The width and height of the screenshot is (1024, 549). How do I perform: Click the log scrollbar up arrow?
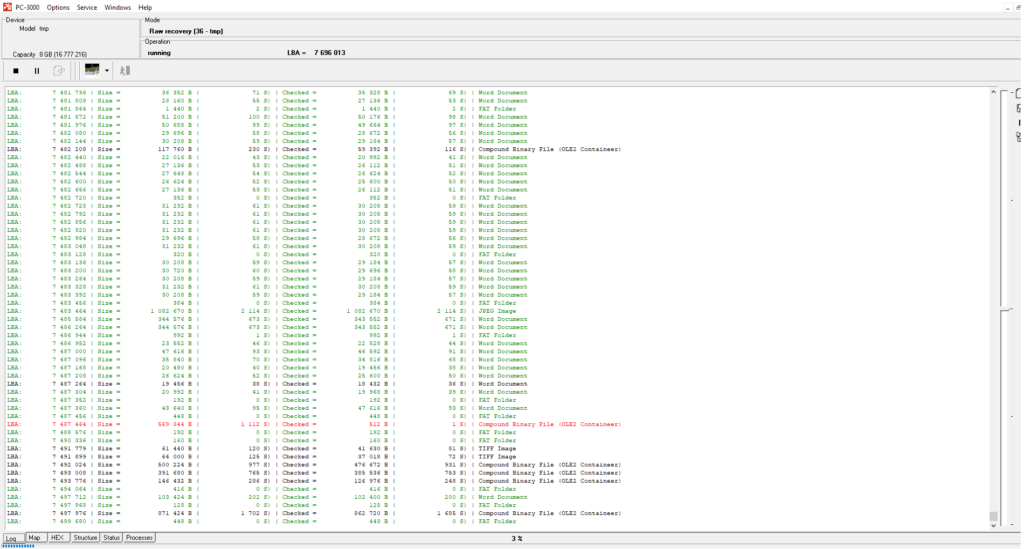(x=993, y=92)
